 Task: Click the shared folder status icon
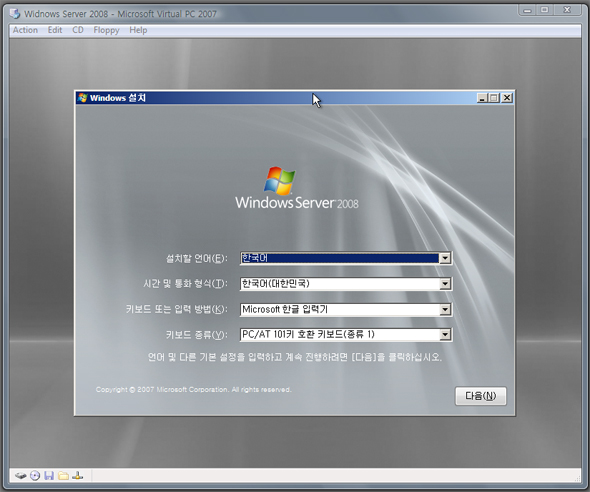coord(63,476)
